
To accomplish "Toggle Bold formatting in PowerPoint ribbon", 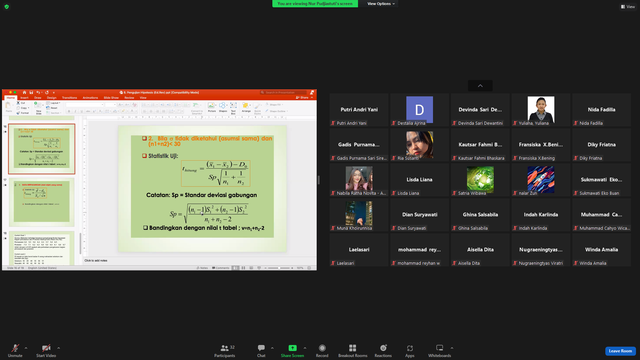I will [x=69, y=111].
